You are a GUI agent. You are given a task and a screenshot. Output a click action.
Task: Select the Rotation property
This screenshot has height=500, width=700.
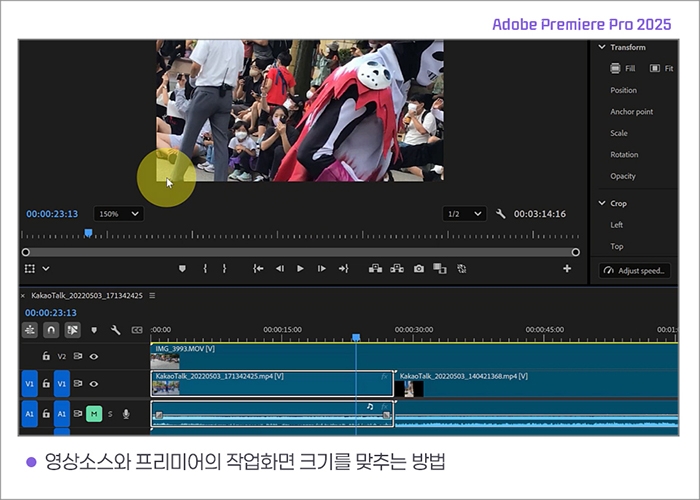(624, 154)
